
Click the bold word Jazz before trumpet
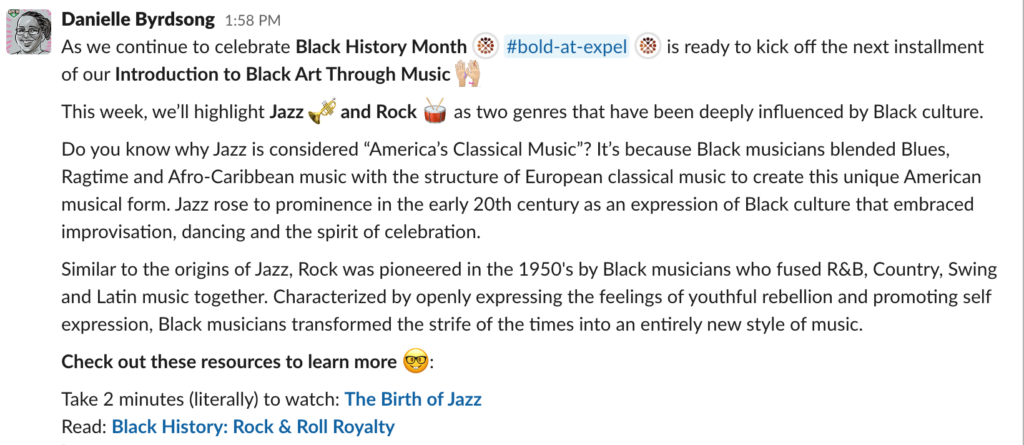click(286, 112)
